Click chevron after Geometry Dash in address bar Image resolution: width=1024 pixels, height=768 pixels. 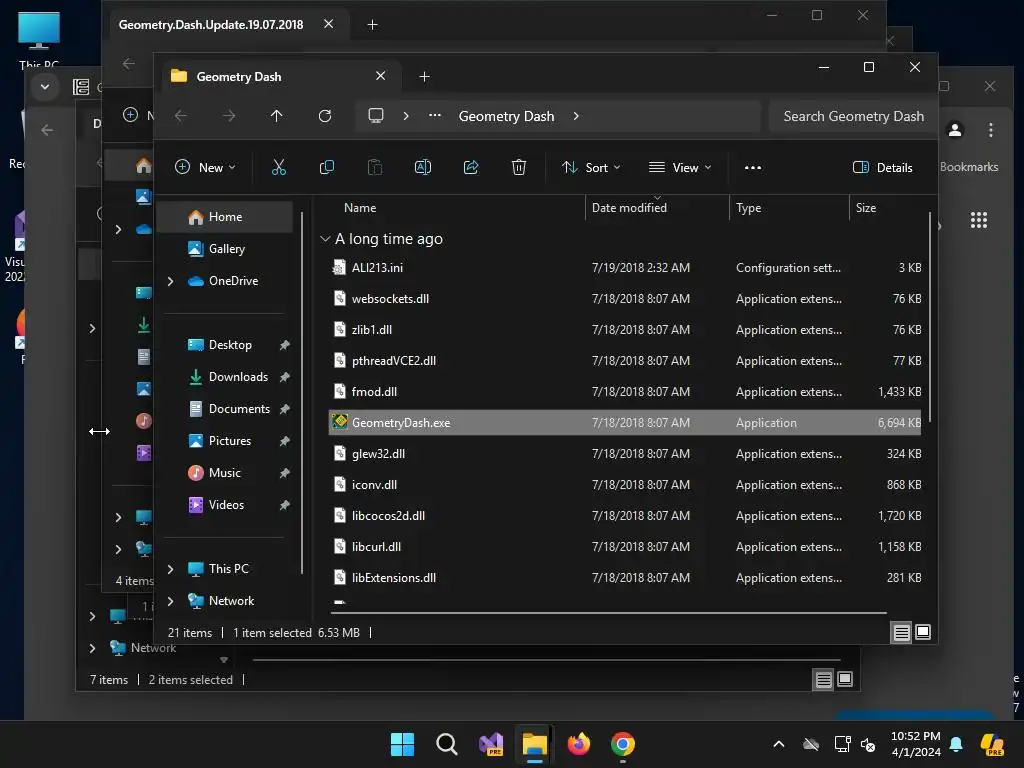pos(576,116)
